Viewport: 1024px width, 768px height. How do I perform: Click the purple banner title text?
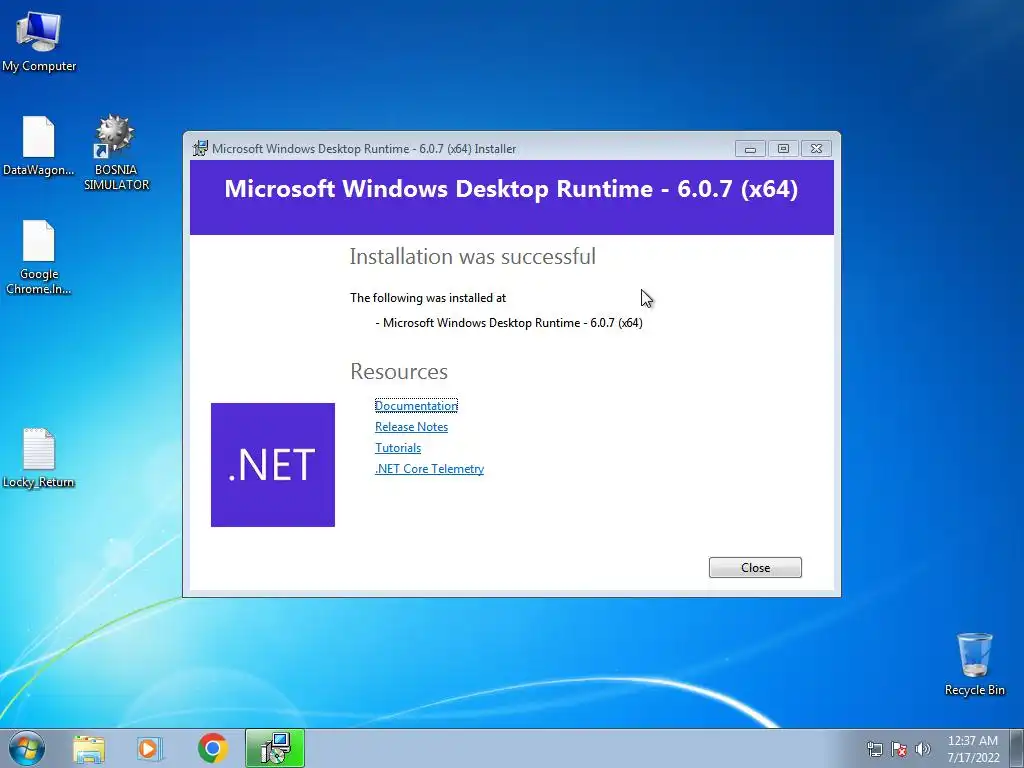[511, 189]
